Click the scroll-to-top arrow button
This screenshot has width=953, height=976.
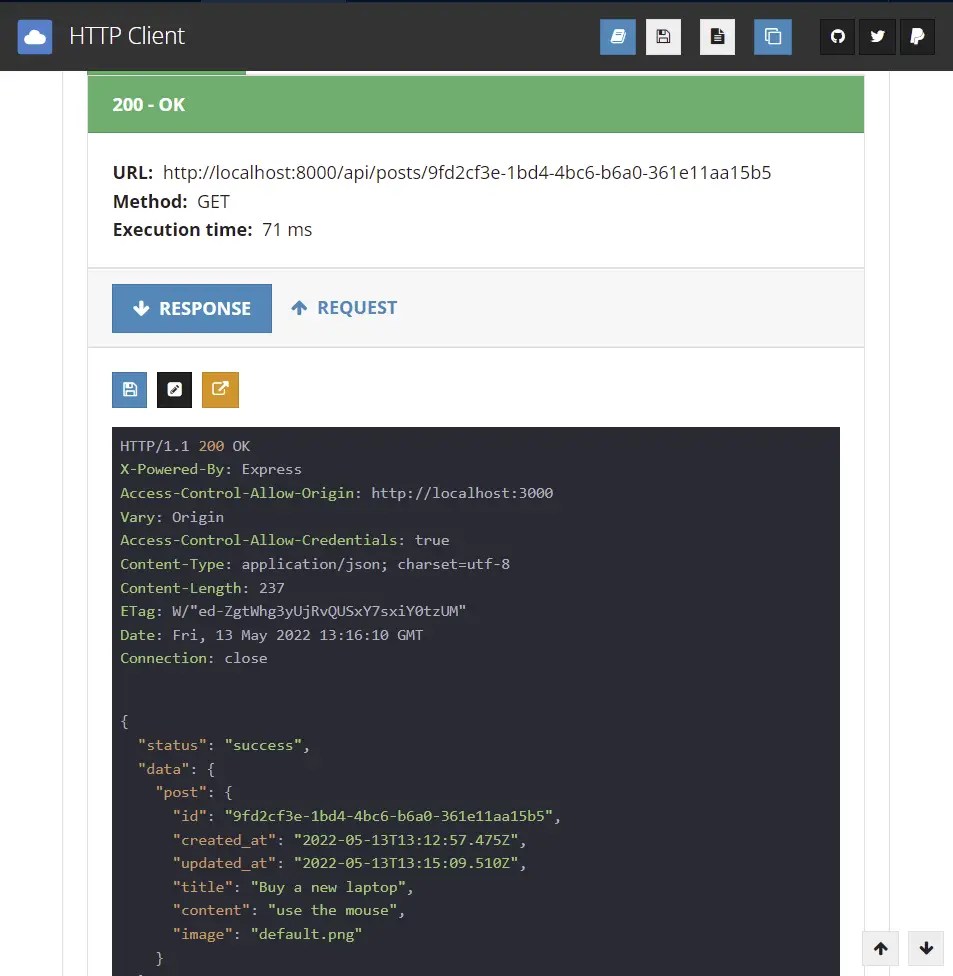[880, 948]
